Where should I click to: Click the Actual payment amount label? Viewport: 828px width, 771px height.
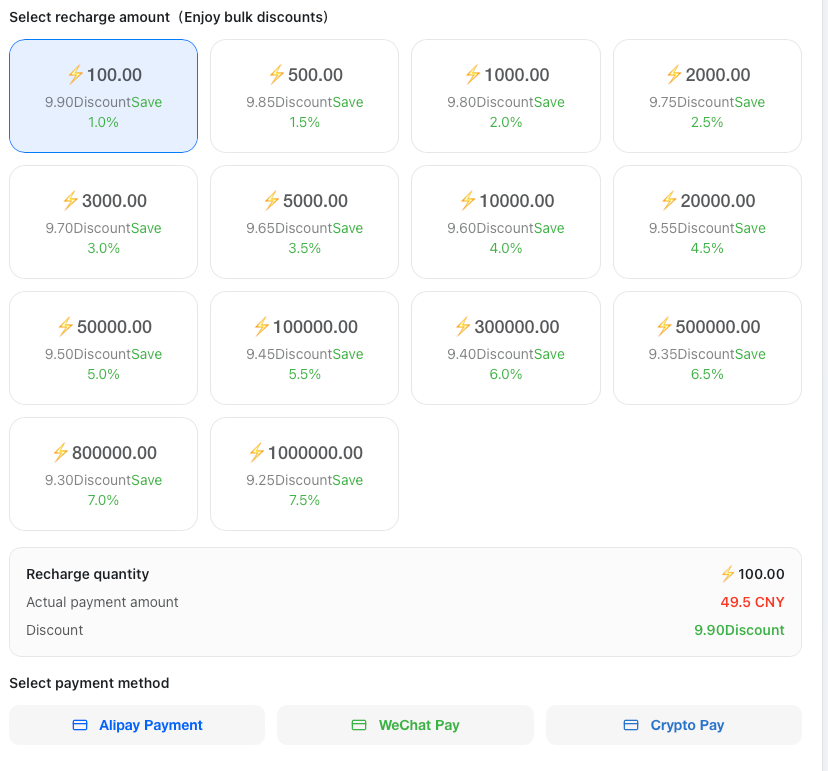[102, 602]
